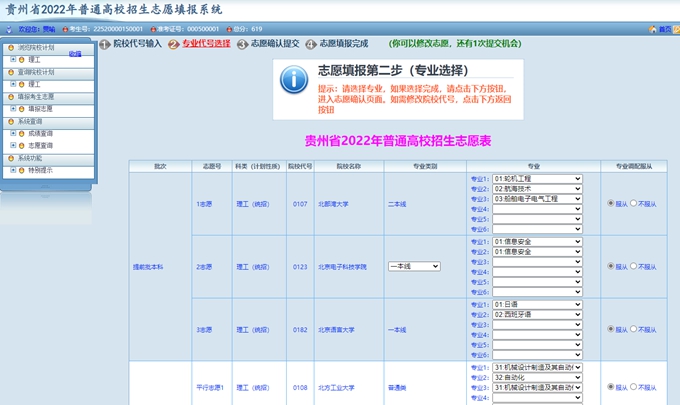Click the orange icon beside 特别提示 item
Viewport: 680px width, 405px height.
point(21,170)
